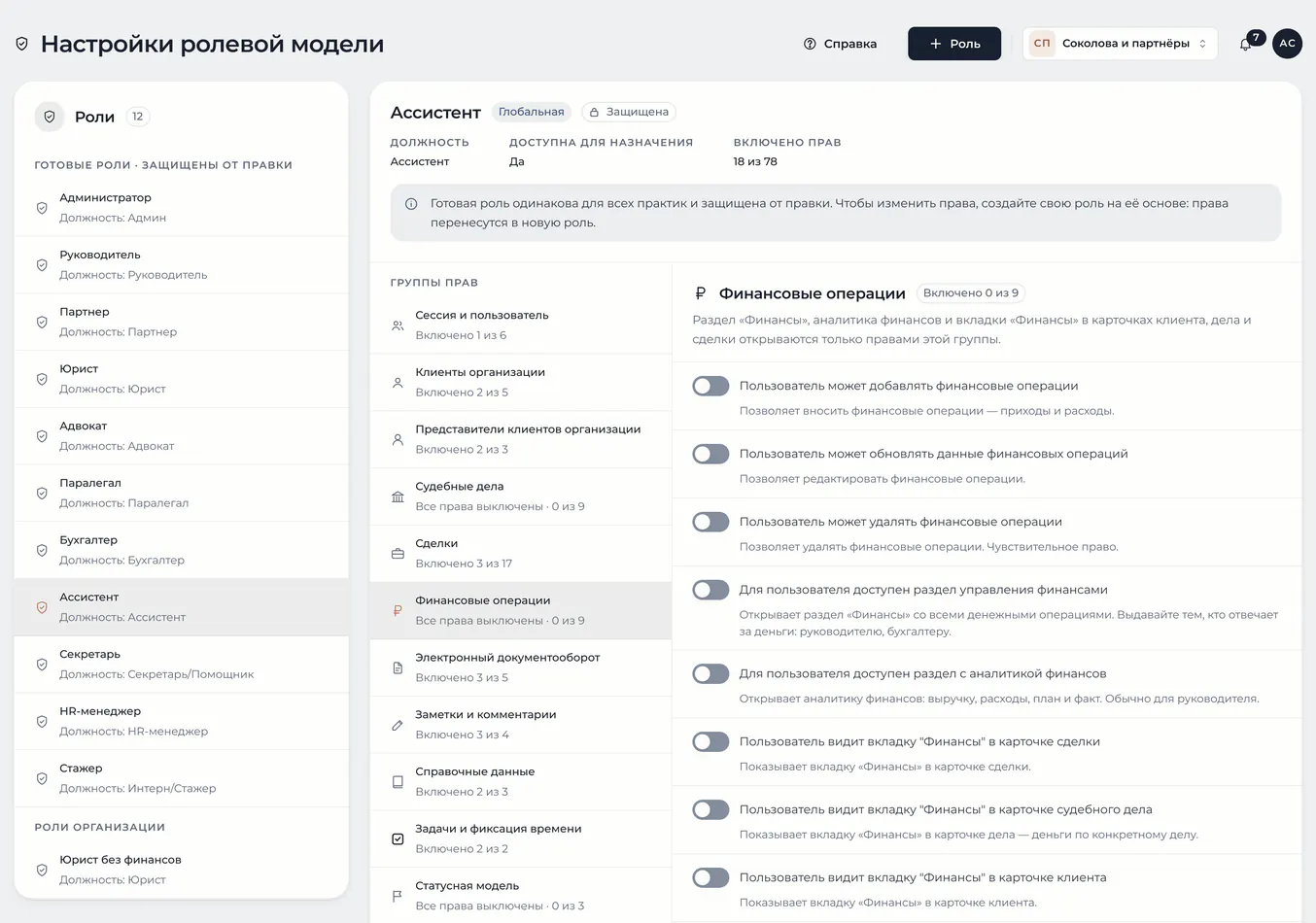Click the notification bell icon
Viewport: 1316px width, 923px height.
1245,44
